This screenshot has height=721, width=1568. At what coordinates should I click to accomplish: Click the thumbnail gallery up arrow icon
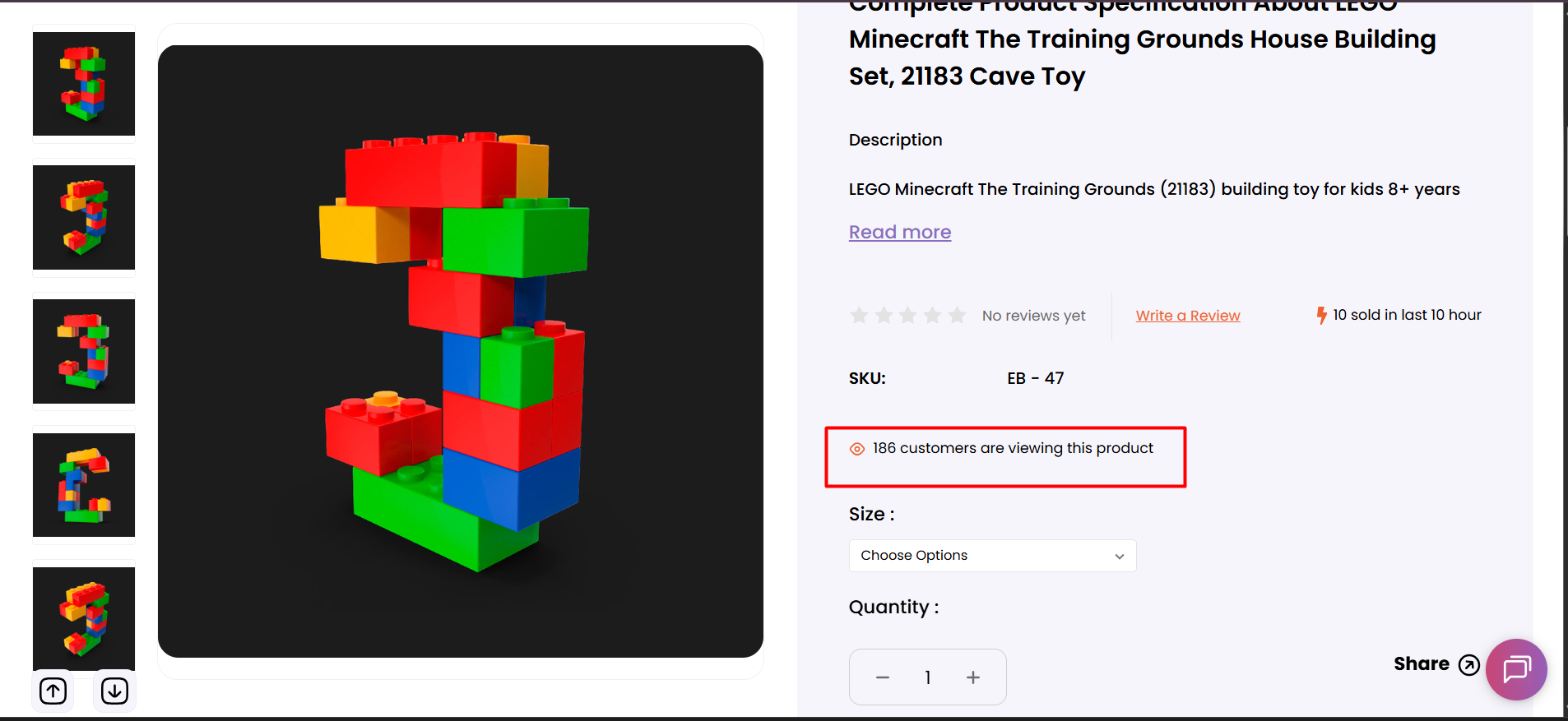coord(53,691)
